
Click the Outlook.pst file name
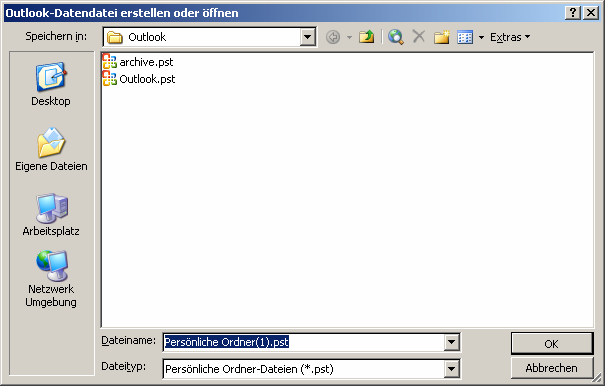[147, 79]
